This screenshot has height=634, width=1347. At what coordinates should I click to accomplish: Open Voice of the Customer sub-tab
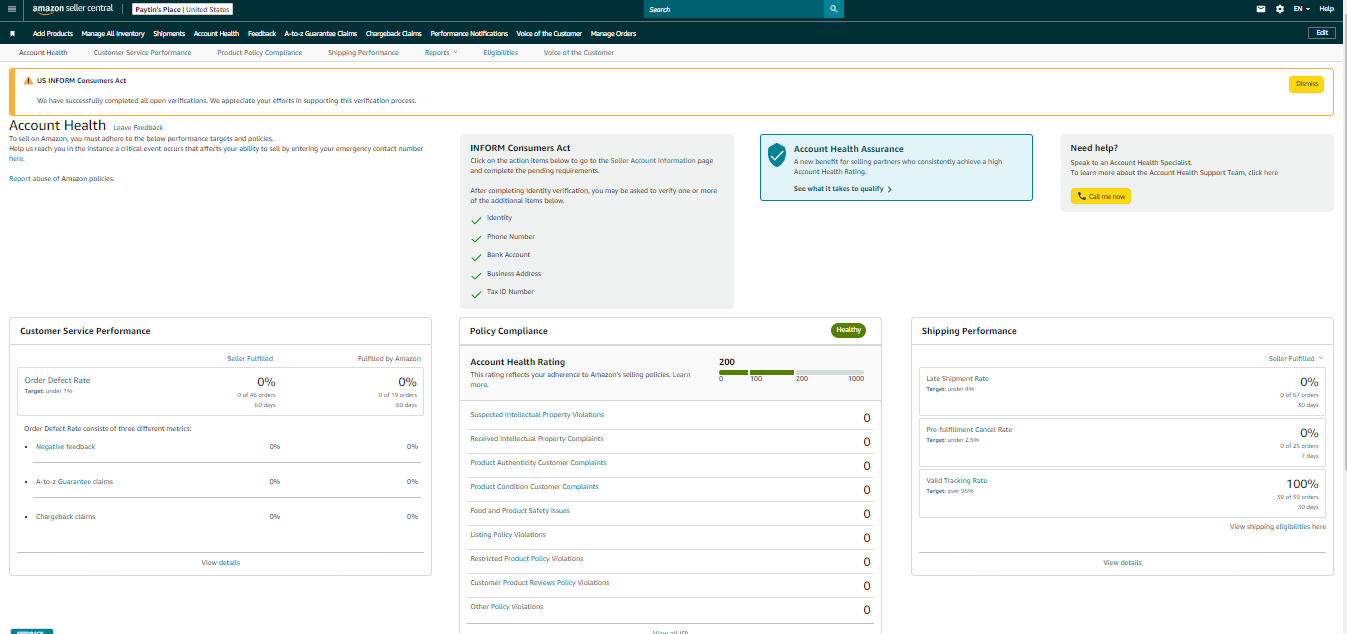[579, 52]
